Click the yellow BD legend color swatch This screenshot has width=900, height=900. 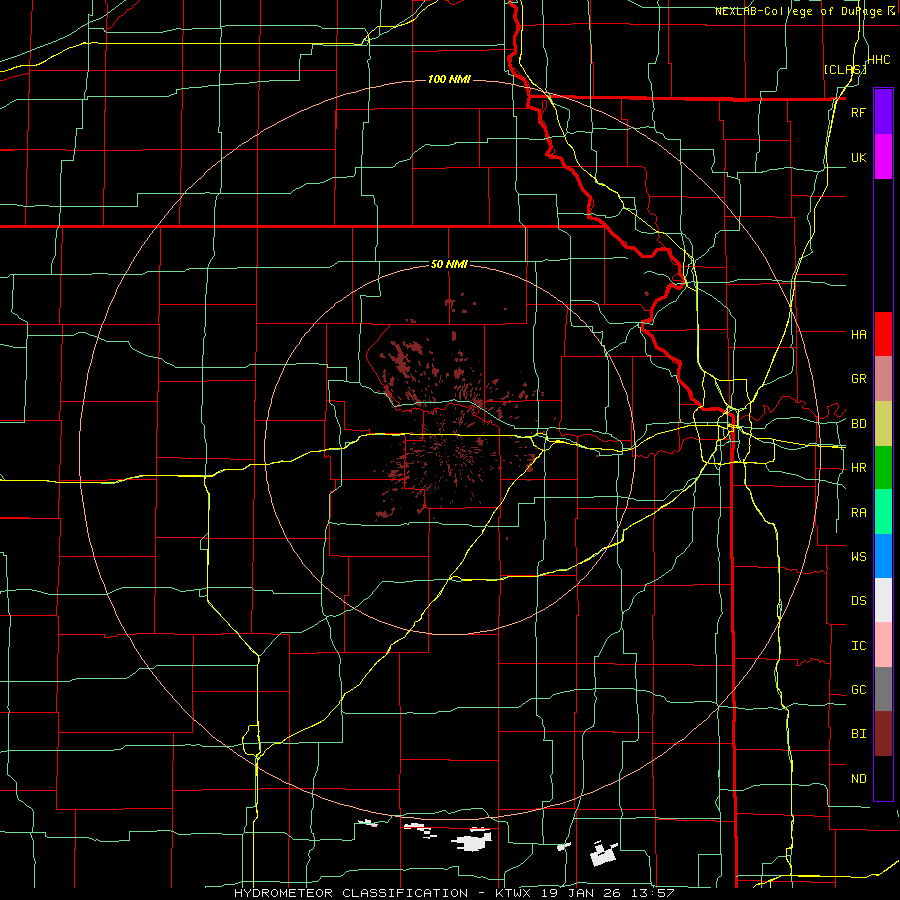pos(883,424)
